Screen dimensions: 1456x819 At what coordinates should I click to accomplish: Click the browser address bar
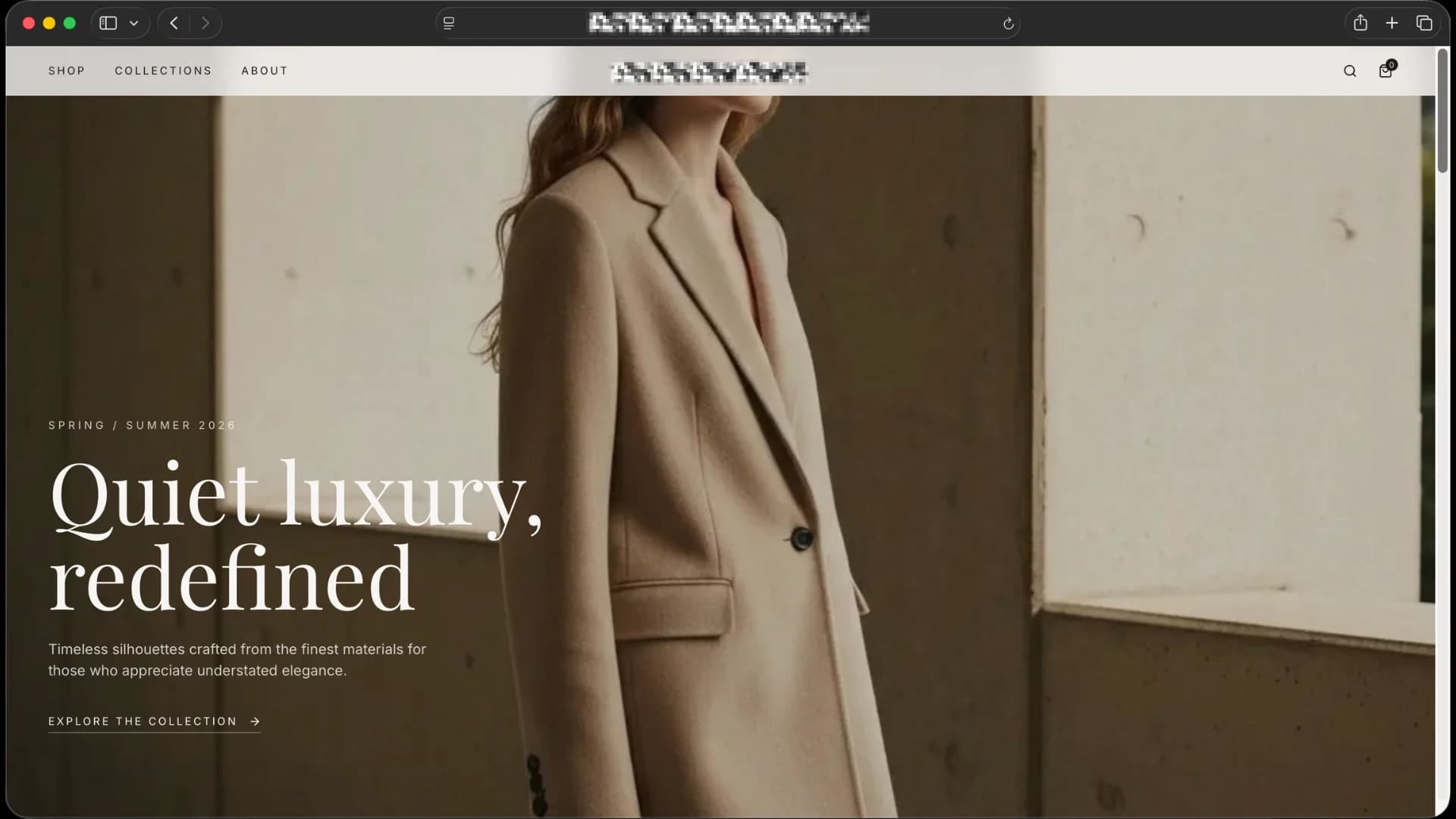pos(728,24)
